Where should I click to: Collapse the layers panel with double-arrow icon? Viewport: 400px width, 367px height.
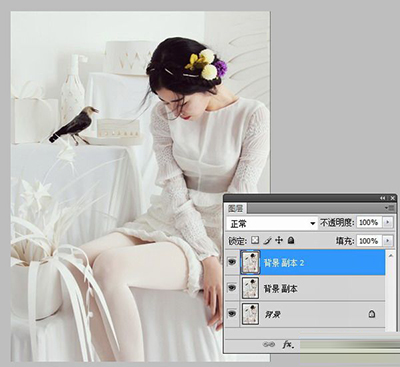(x=382, y=198)
